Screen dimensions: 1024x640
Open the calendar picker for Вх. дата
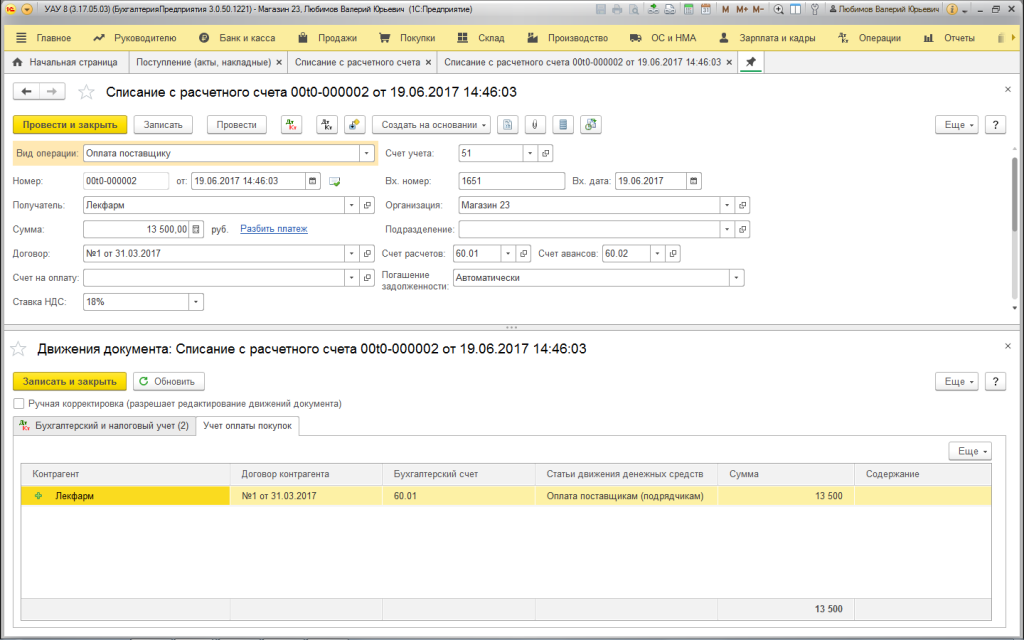click(694, 181)
